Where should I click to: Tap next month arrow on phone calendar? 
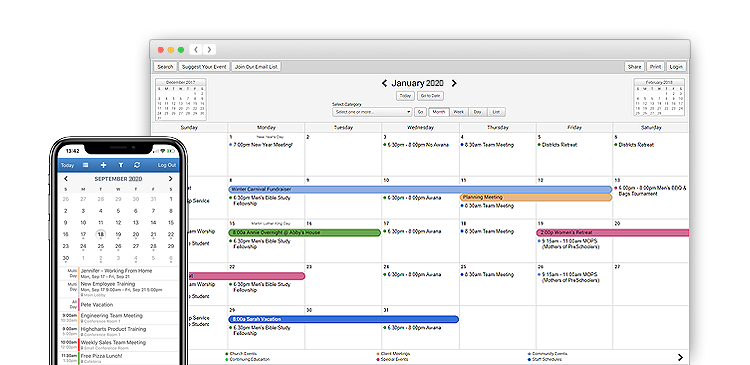tap(170, 179)
